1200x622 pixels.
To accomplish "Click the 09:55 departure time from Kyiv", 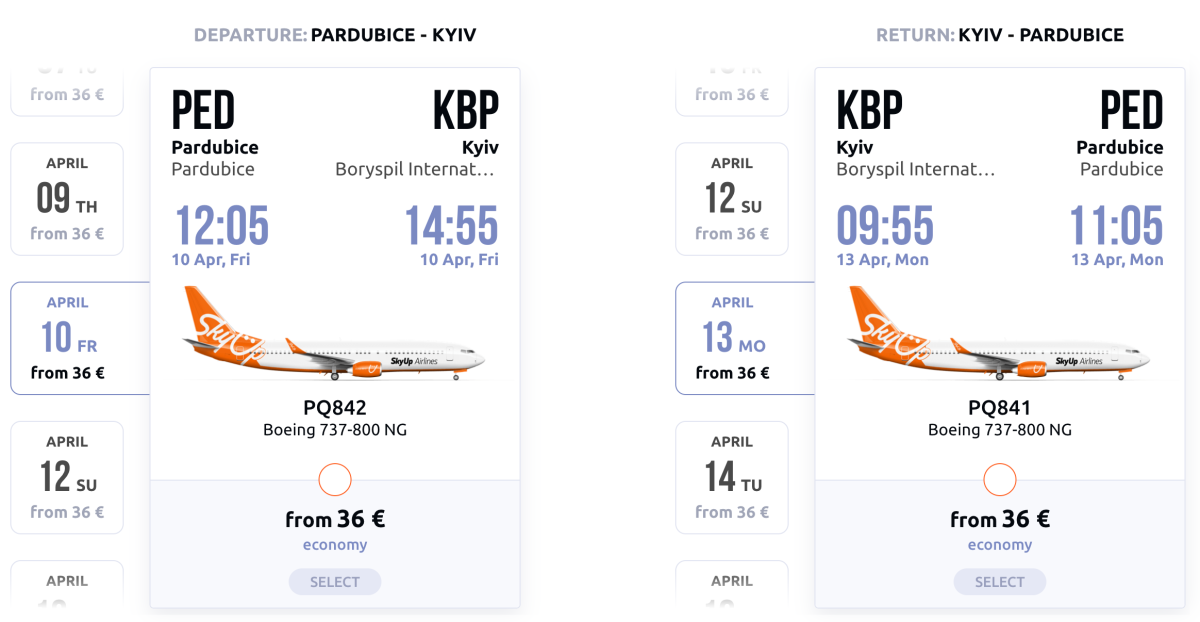I will point(886,225).
